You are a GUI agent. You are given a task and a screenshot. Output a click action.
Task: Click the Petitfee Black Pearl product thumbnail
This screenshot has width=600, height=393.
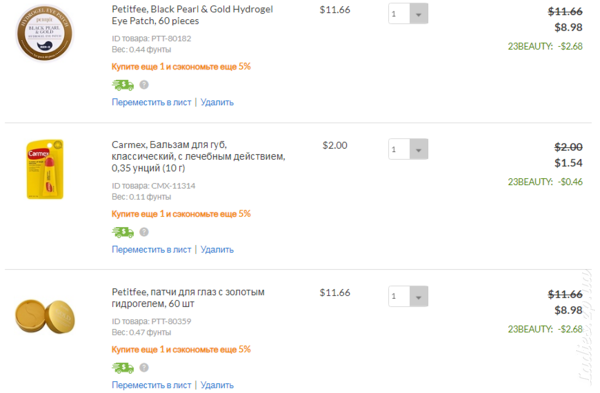point(44,33)
